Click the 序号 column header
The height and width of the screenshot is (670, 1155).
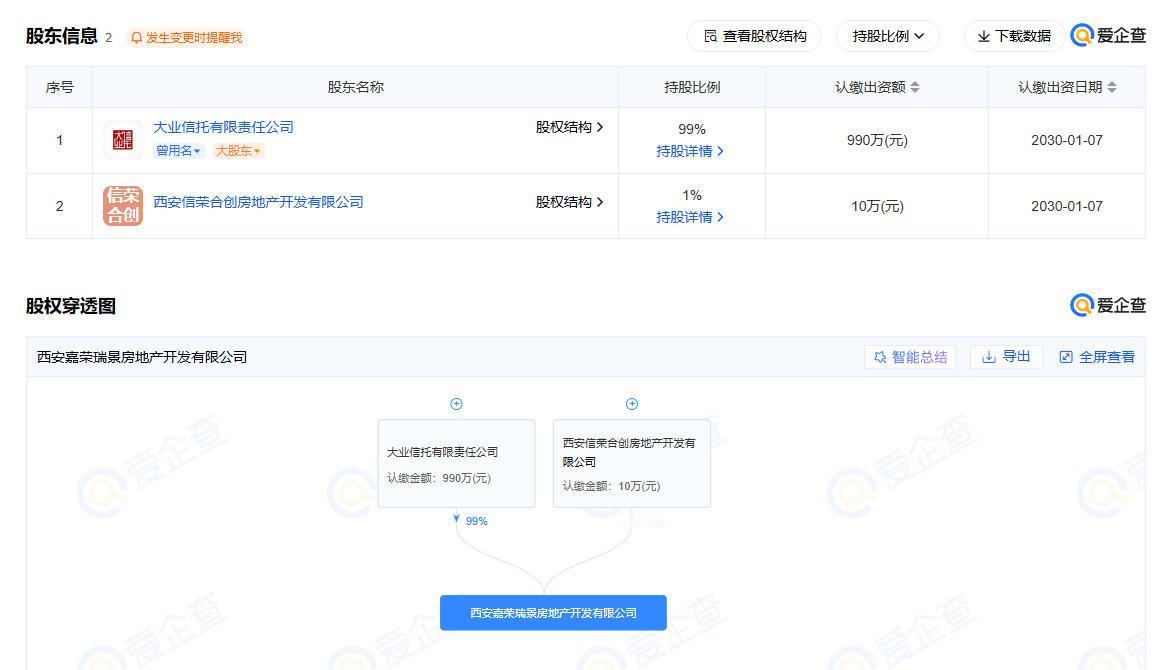[x=60, y=87]
